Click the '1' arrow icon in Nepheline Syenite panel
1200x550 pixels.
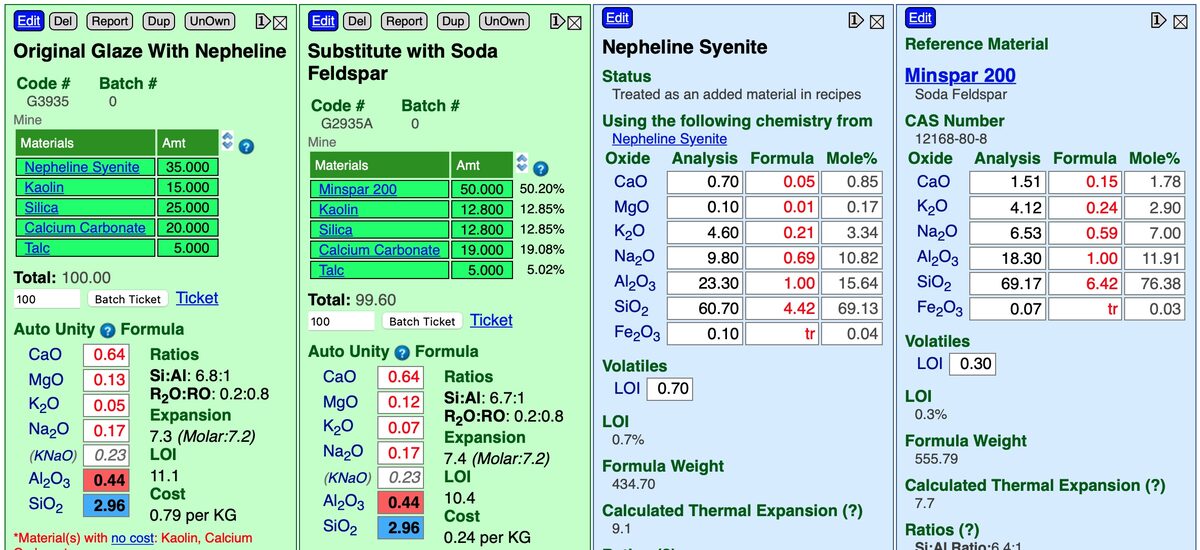857,21
